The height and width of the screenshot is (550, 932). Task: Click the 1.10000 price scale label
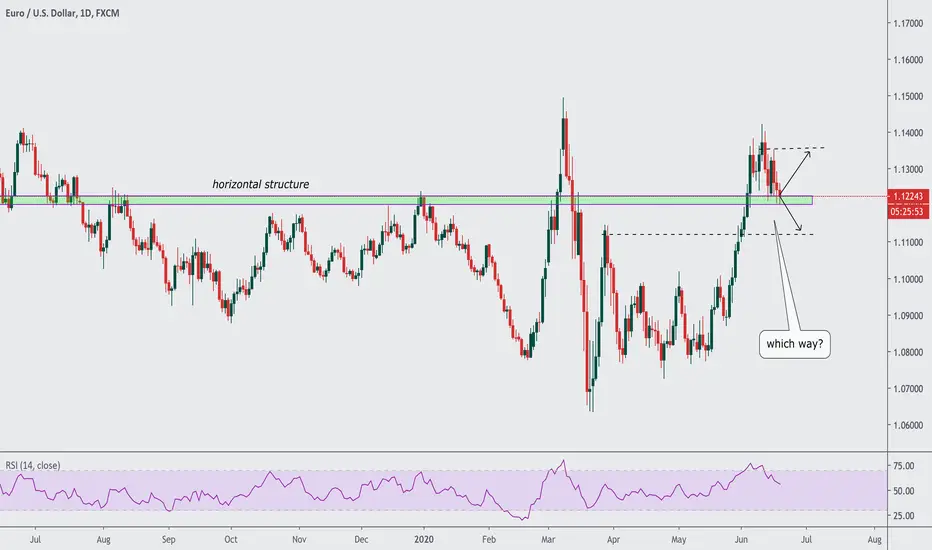pos(908,279)
